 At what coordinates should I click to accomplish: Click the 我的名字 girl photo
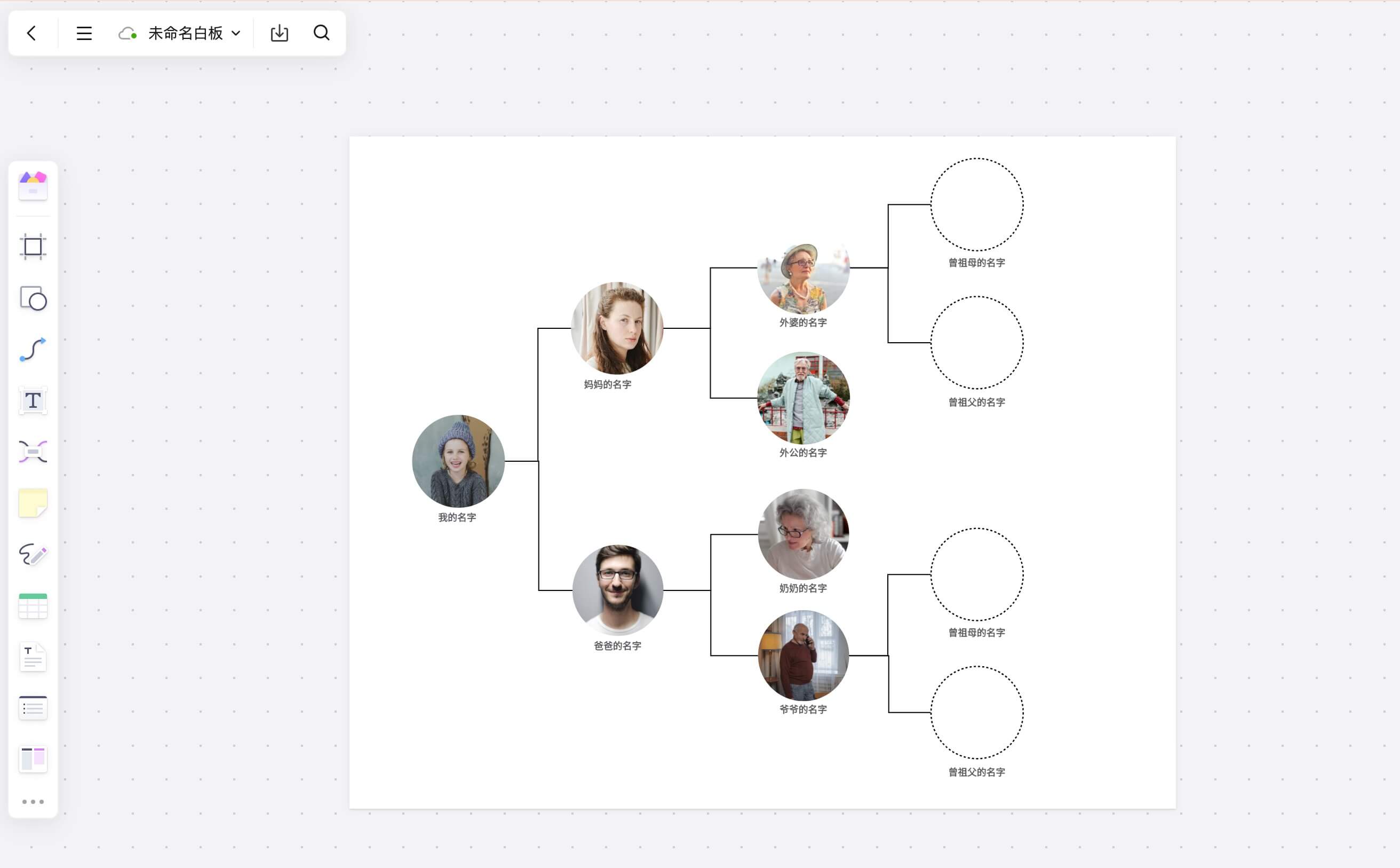(x=458, y=461)
